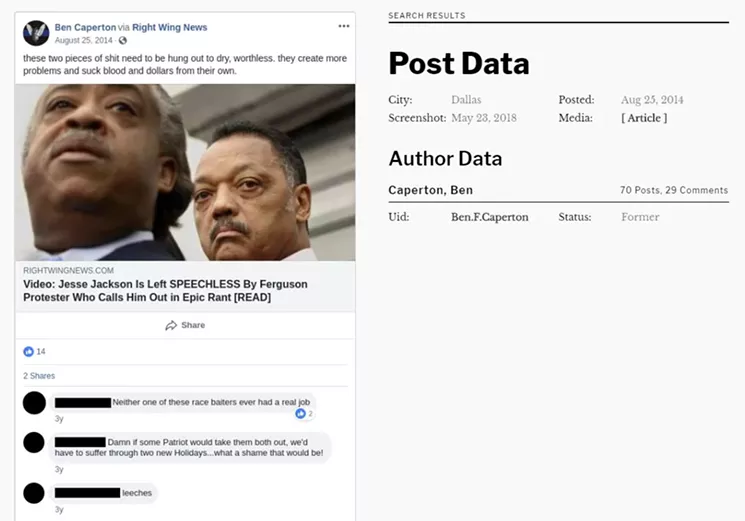The height and width of the screenshot is (521, 745).
Task: Click the poster's profile avatar picture
Action: click(x=36, y=33)
